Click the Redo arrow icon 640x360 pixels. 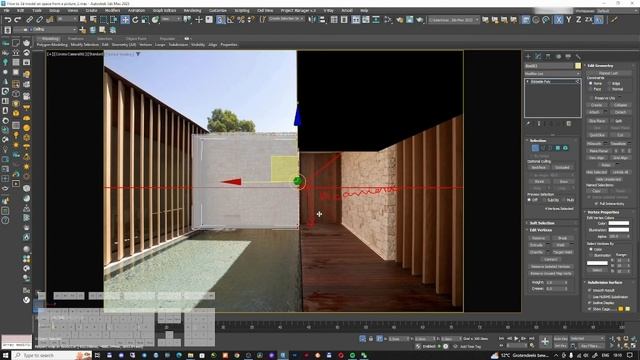point(18,20)
